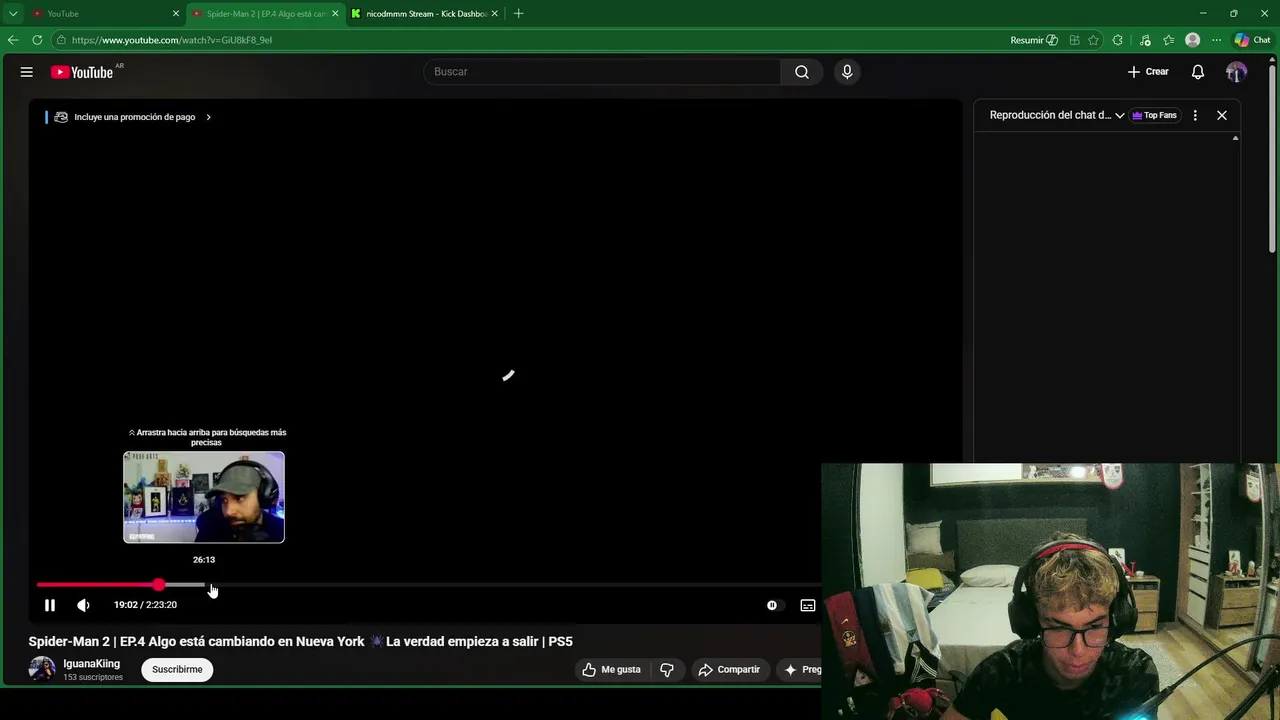The width and height of the screenshot is (1280, 720).
Task: Toggle subtitles on the player
Action: (808, 605)
